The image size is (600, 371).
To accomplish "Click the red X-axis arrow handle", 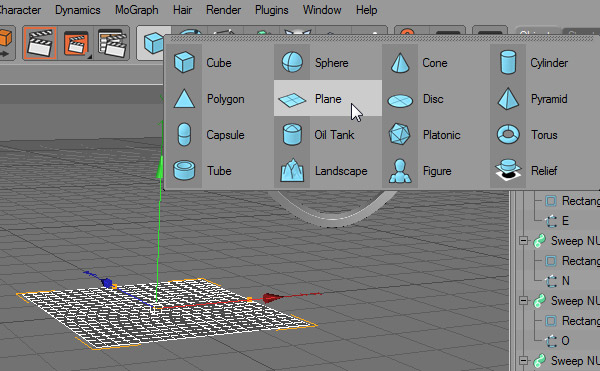I will click(272, 298).
